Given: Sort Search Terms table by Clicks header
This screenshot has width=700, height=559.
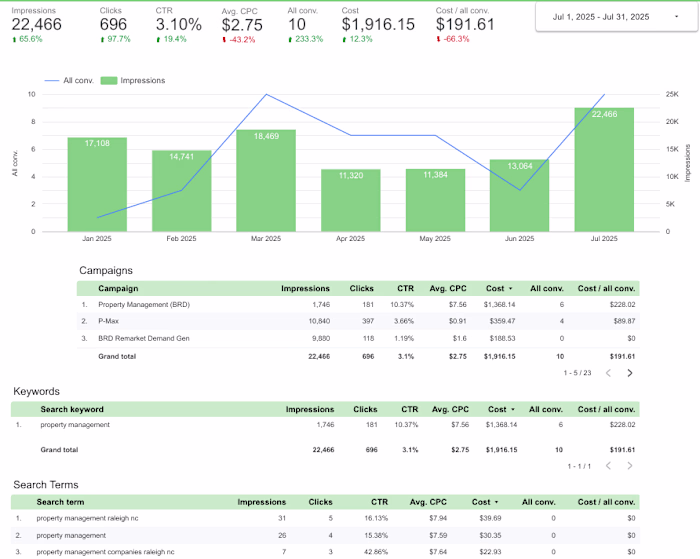Looking at the screenshot, I should (x=321, y=502).
